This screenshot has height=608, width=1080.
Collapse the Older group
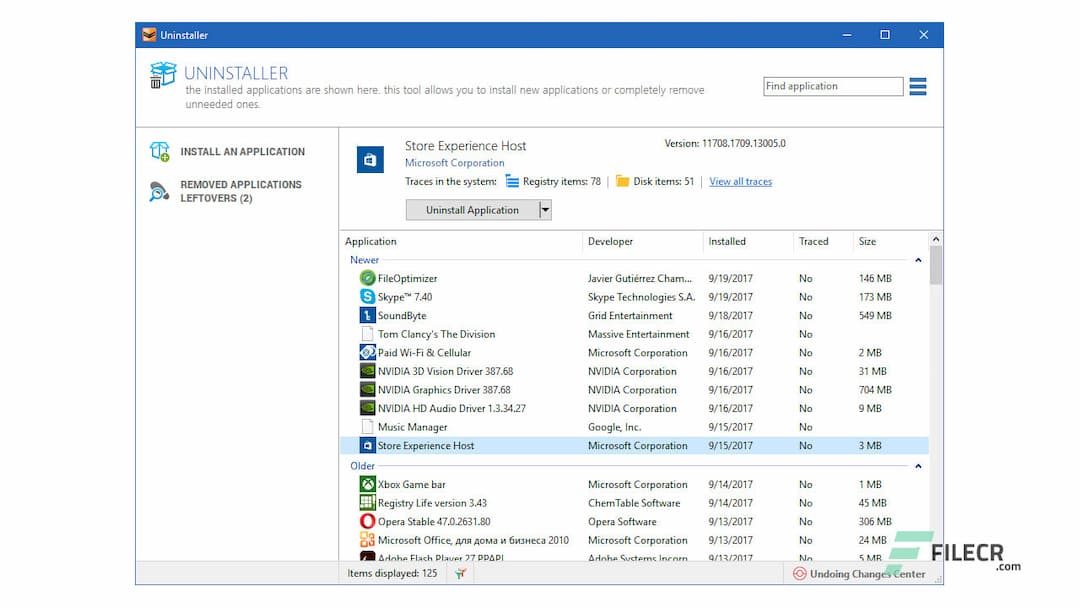918,465
